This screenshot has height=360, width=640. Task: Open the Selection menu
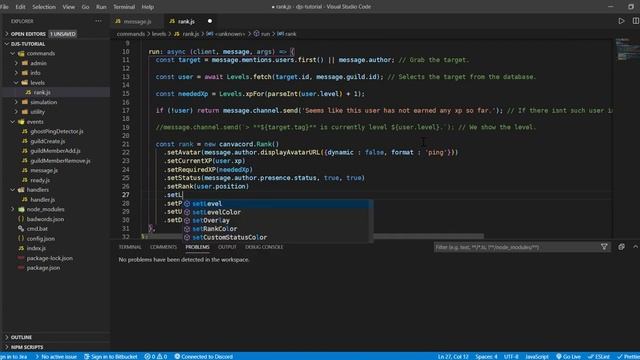coord(44,7)
